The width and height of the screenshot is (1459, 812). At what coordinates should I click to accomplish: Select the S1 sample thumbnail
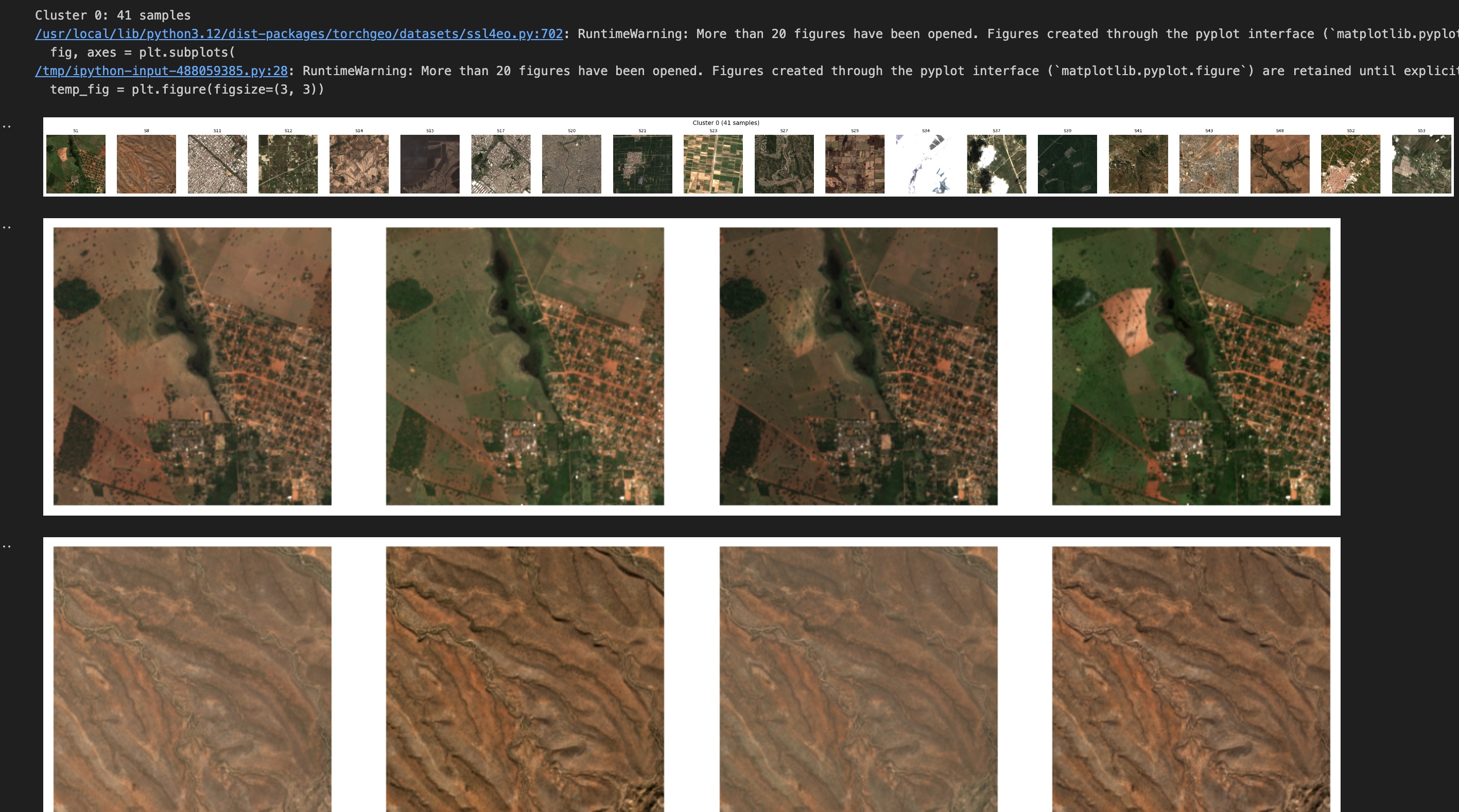[76, 164]
